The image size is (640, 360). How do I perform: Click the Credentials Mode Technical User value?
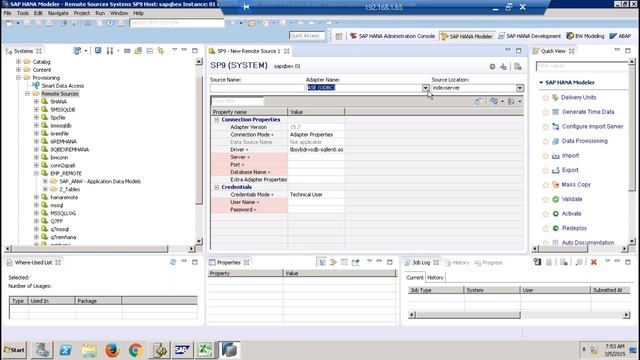pyautogui.click(x=316, y=195)
